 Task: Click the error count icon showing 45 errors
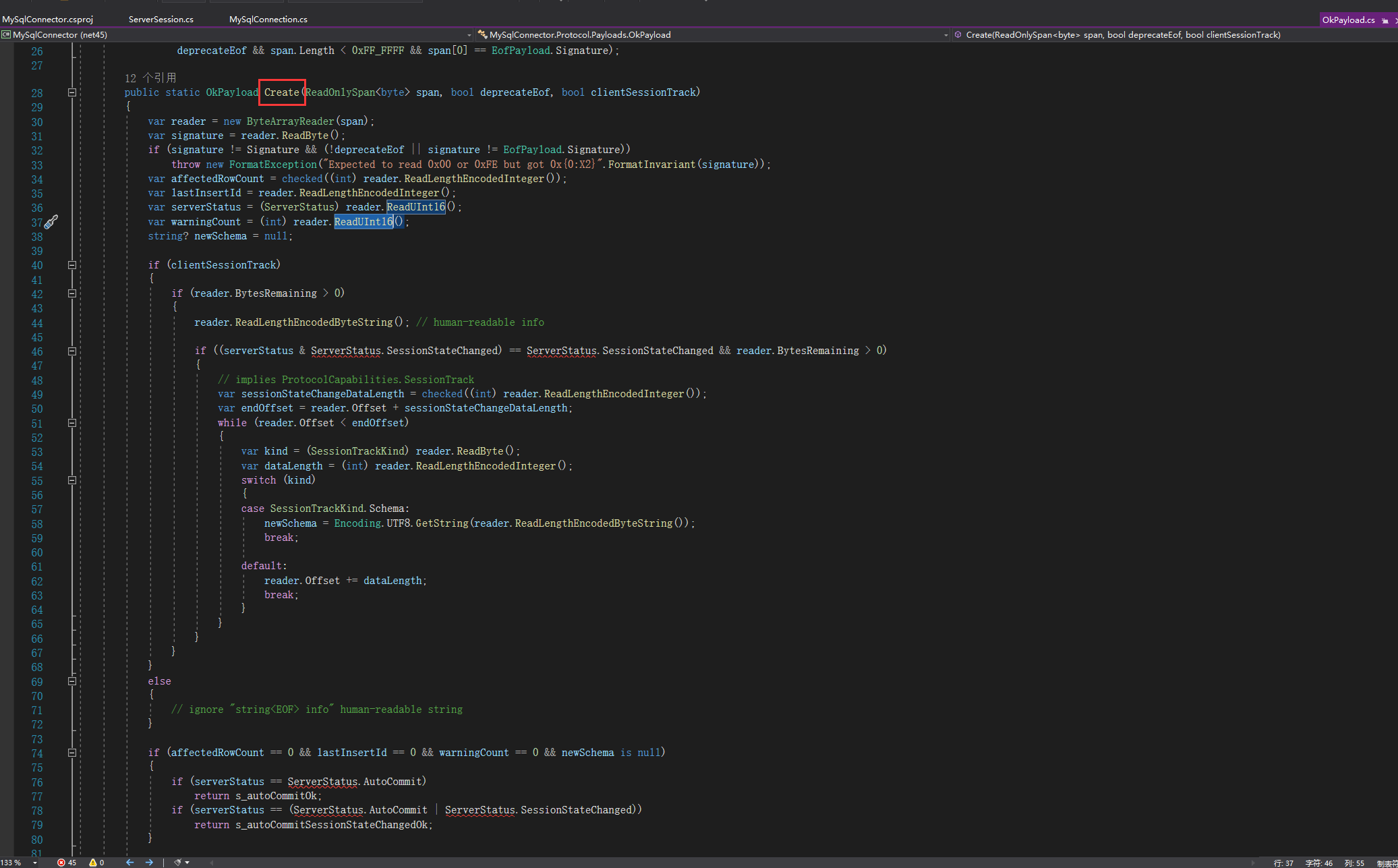pos(61,863)
